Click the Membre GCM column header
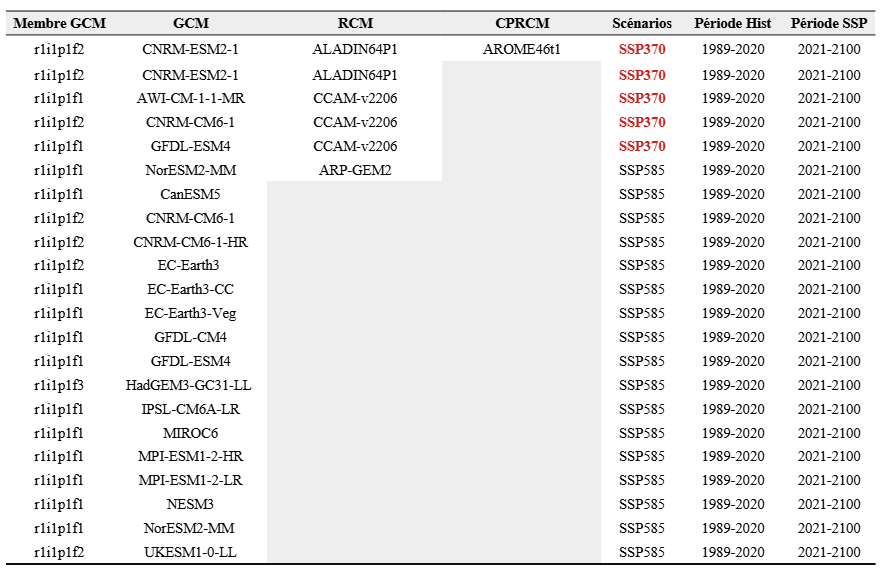This screenshot has width=886, height=570. tap(59, 23)
